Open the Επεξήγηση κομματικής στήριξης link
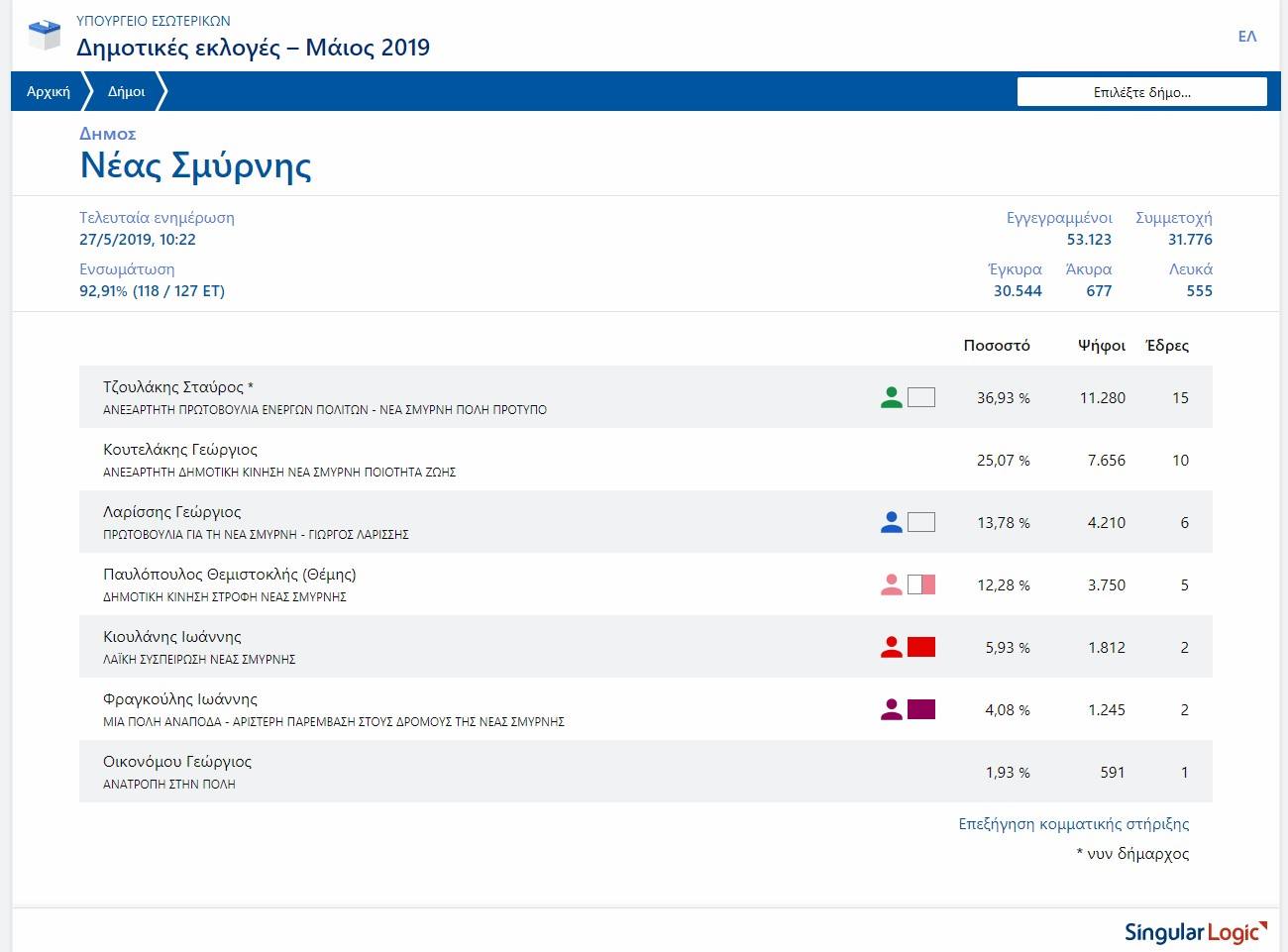The width and height of the screenshot is (1288, 952). tap(1073, 824)
